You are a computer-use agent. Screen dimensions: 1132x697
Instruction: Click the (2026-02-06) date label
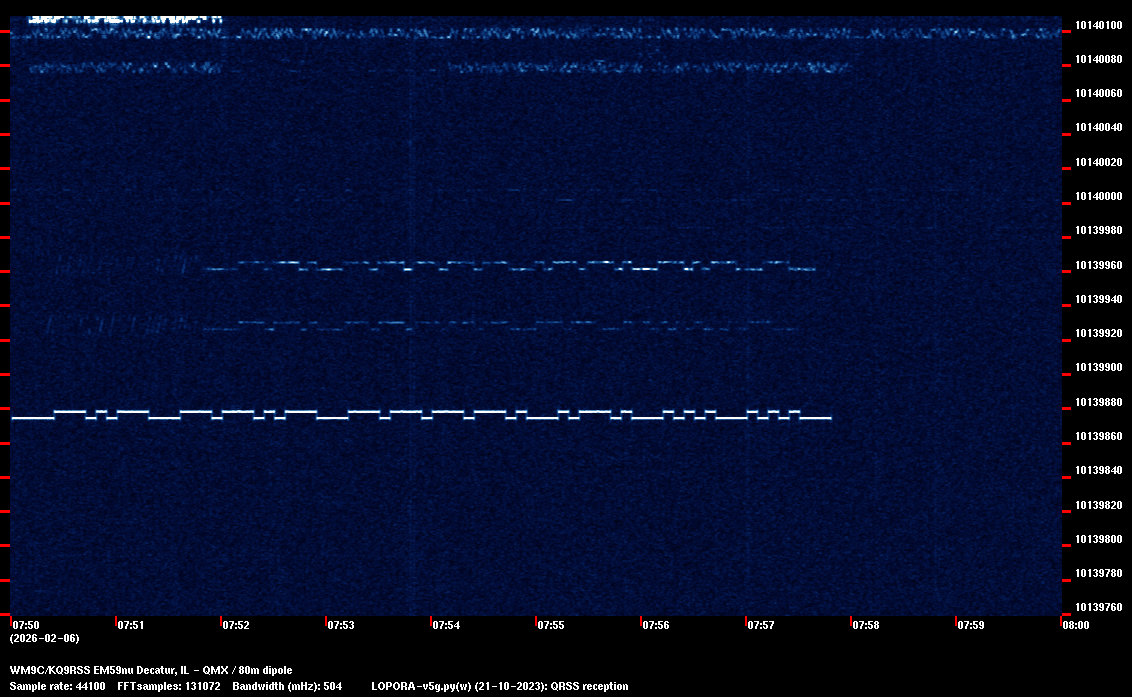coord(44,638)
